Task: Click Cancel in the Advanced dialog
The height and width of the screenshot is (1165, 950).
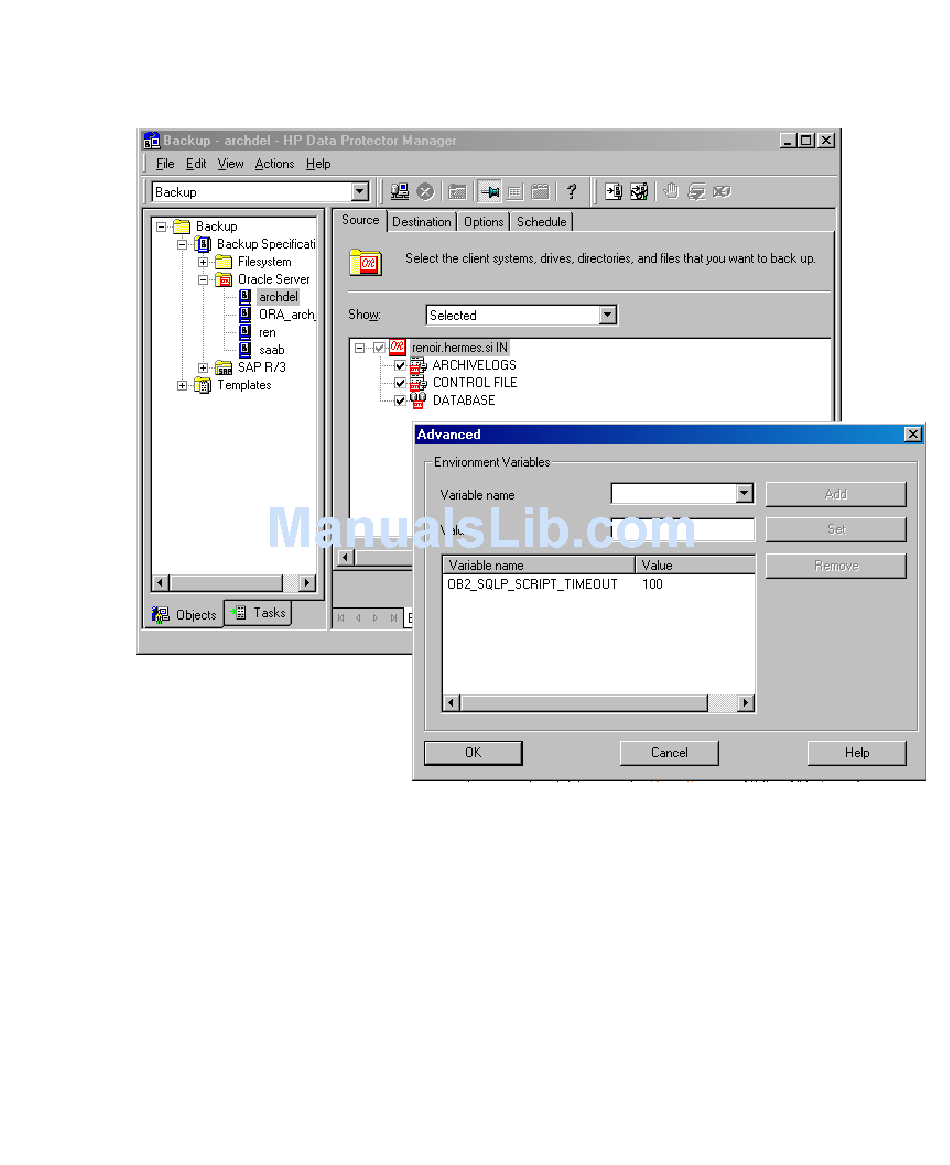Action: pyautogui.click(x=669, y=753)
